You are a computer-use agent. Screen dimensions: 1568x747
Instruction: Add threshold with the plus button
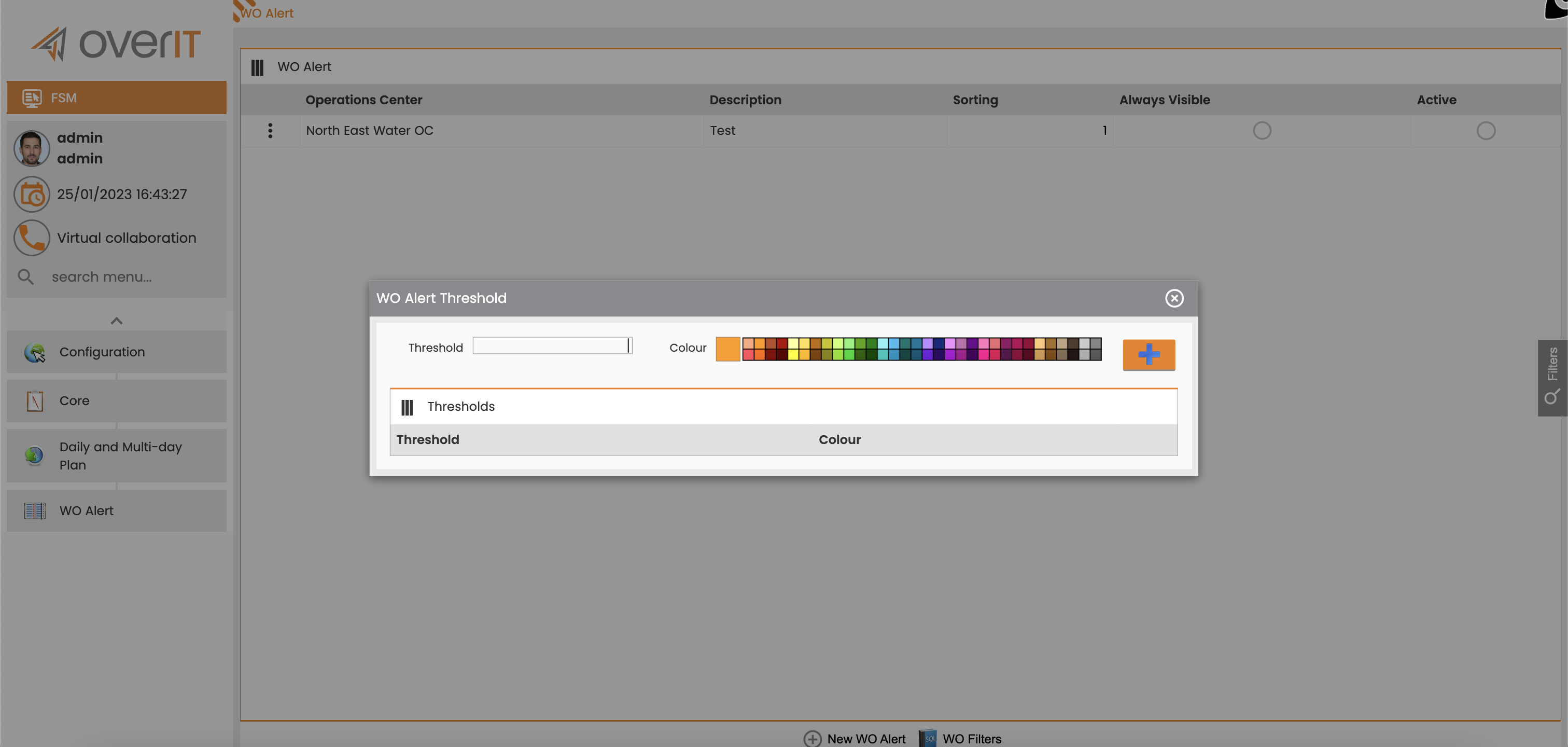(1149, 355)
